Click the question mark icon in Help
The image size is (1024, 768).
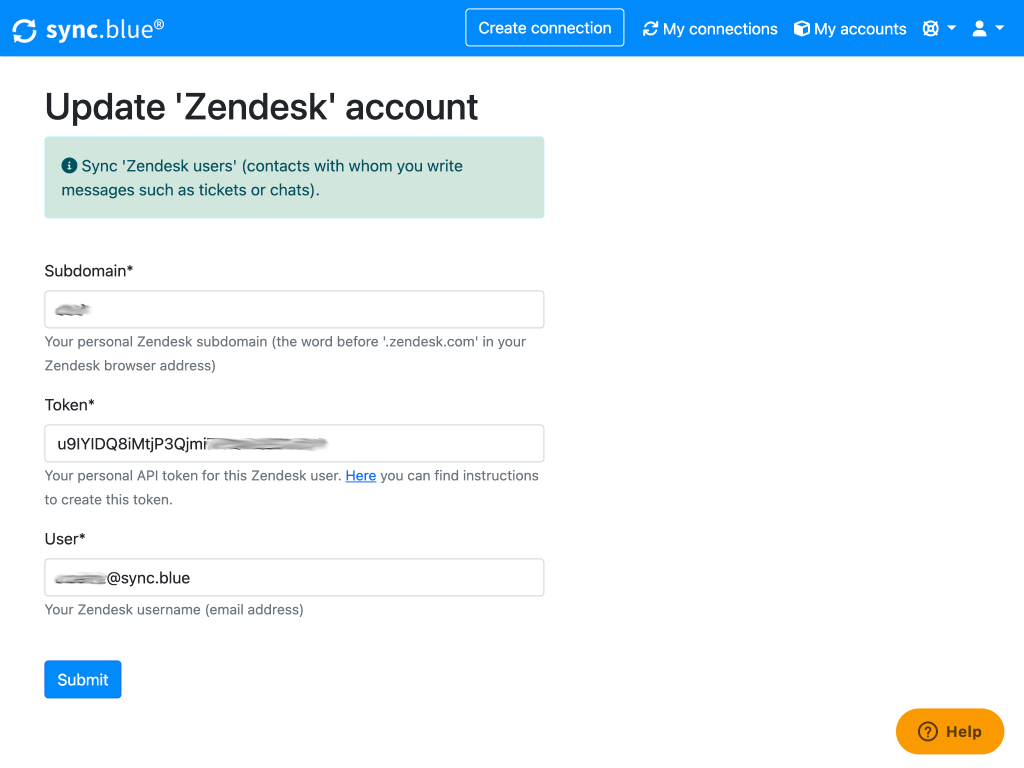(928, 732)
